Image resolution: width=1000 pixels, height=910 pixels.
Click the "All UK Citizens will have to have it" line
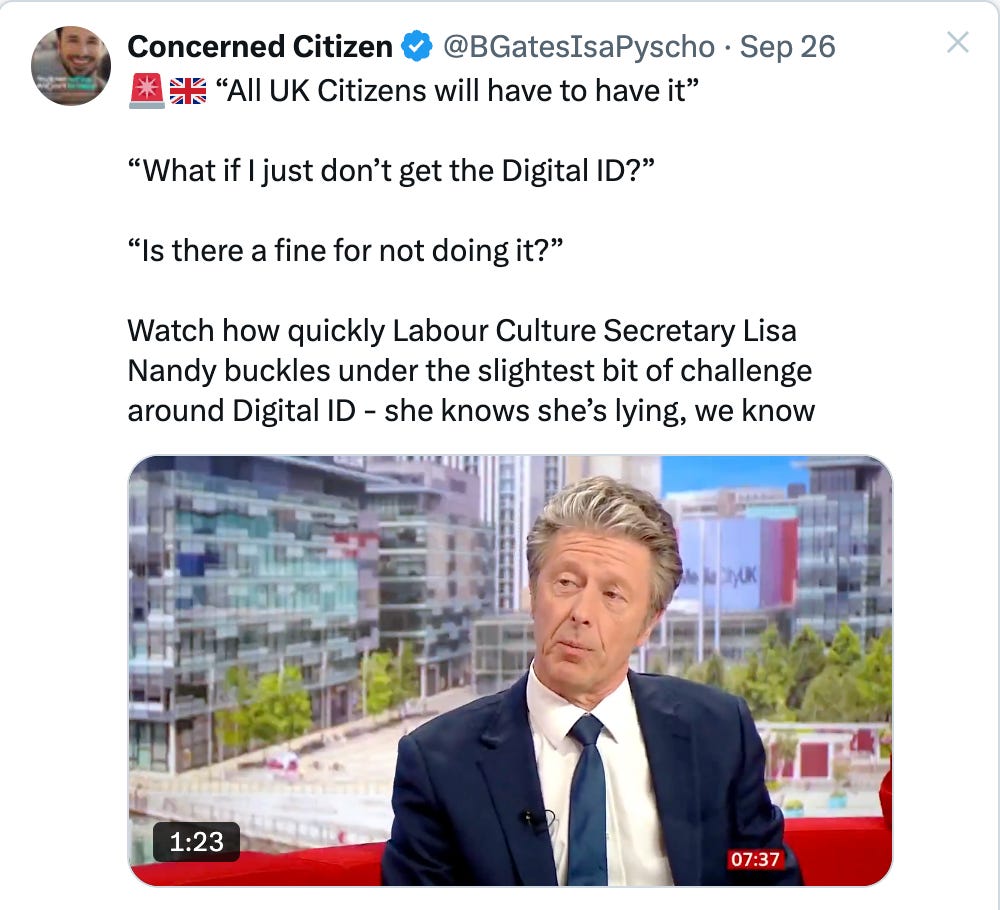[x=457, y=91]
